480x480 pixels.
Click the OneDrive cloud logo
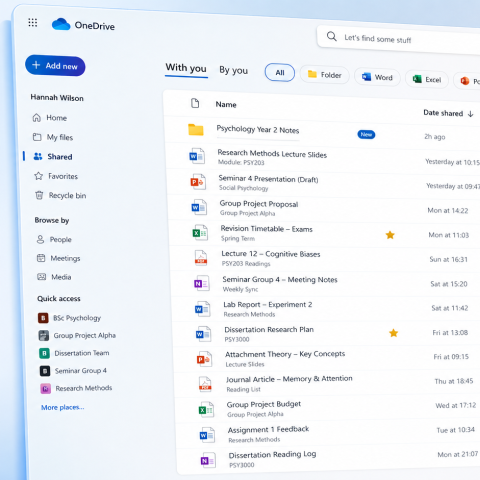(61, 24)
